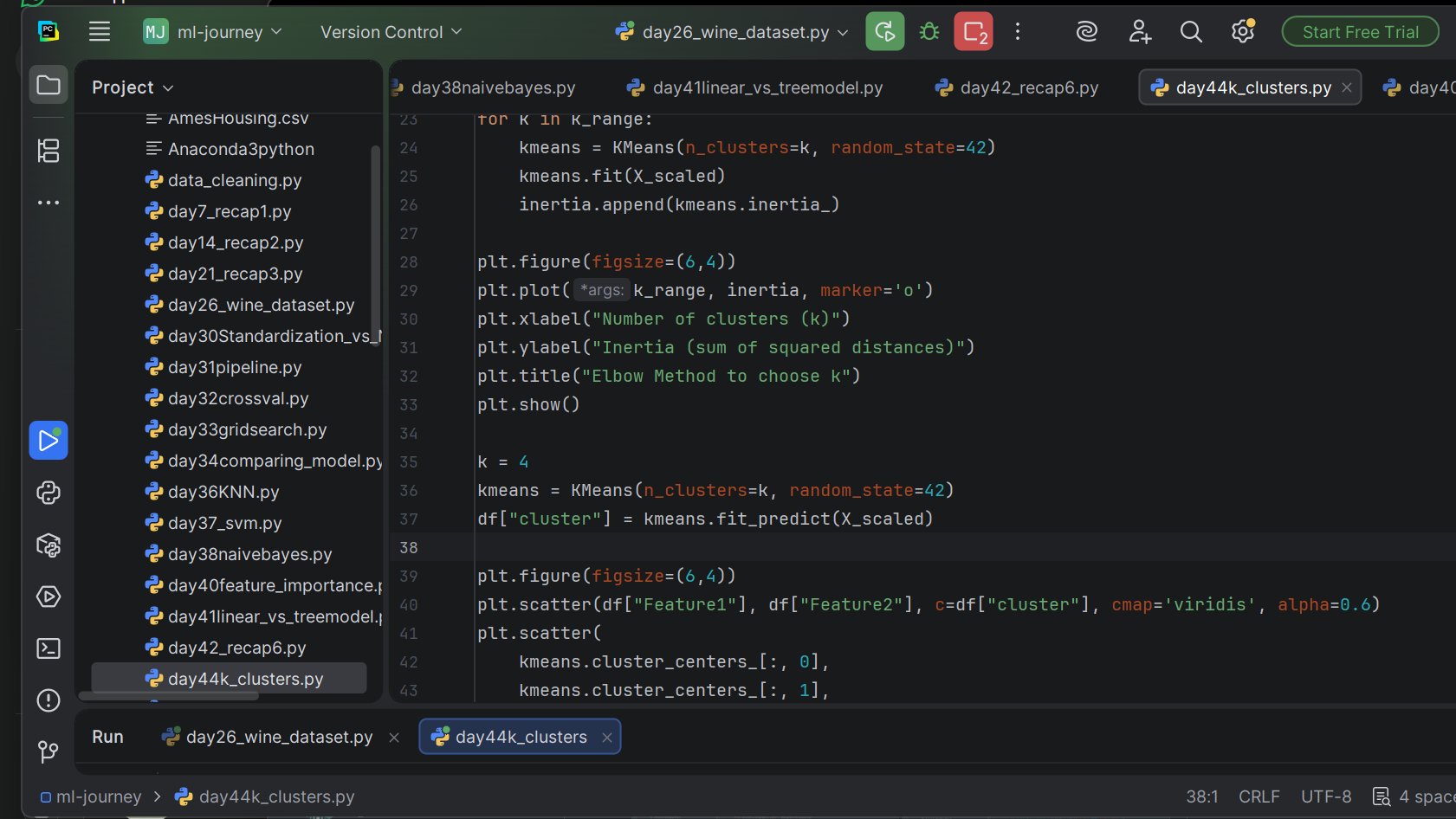Open the Terminal tool window
The height and width of the screenshot is (819, 1456).
(49, 648)
